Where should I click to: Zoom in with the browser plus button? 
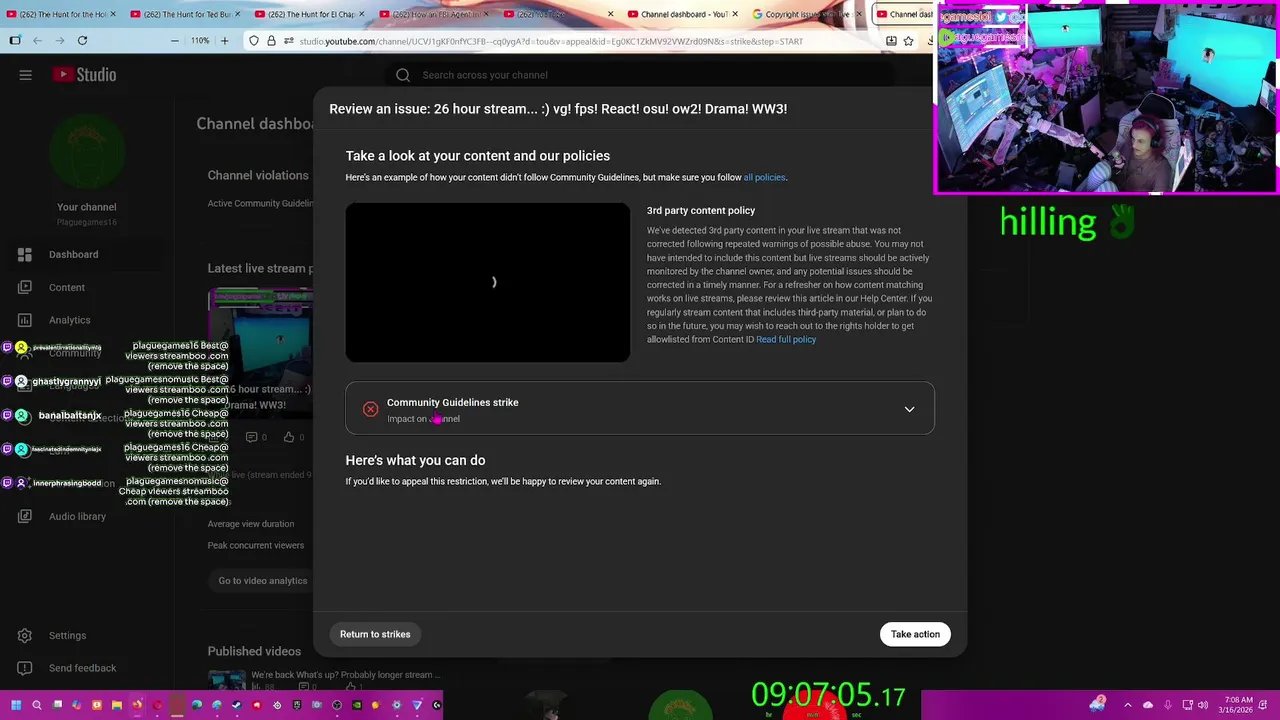click(x=224, y=41)
